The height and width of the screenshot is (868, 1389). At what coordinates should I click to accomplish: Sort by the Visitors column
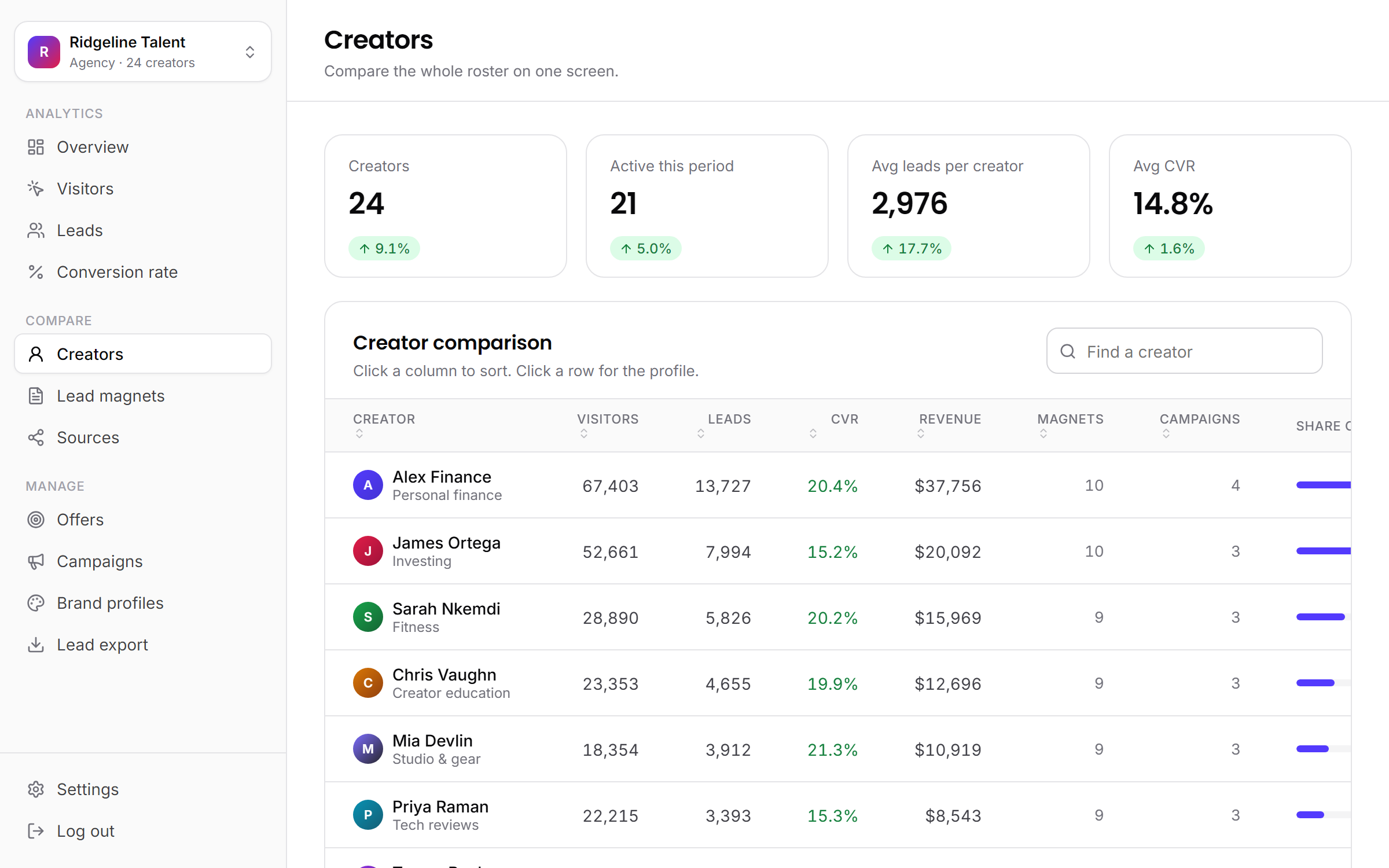[x=608, y=425]
